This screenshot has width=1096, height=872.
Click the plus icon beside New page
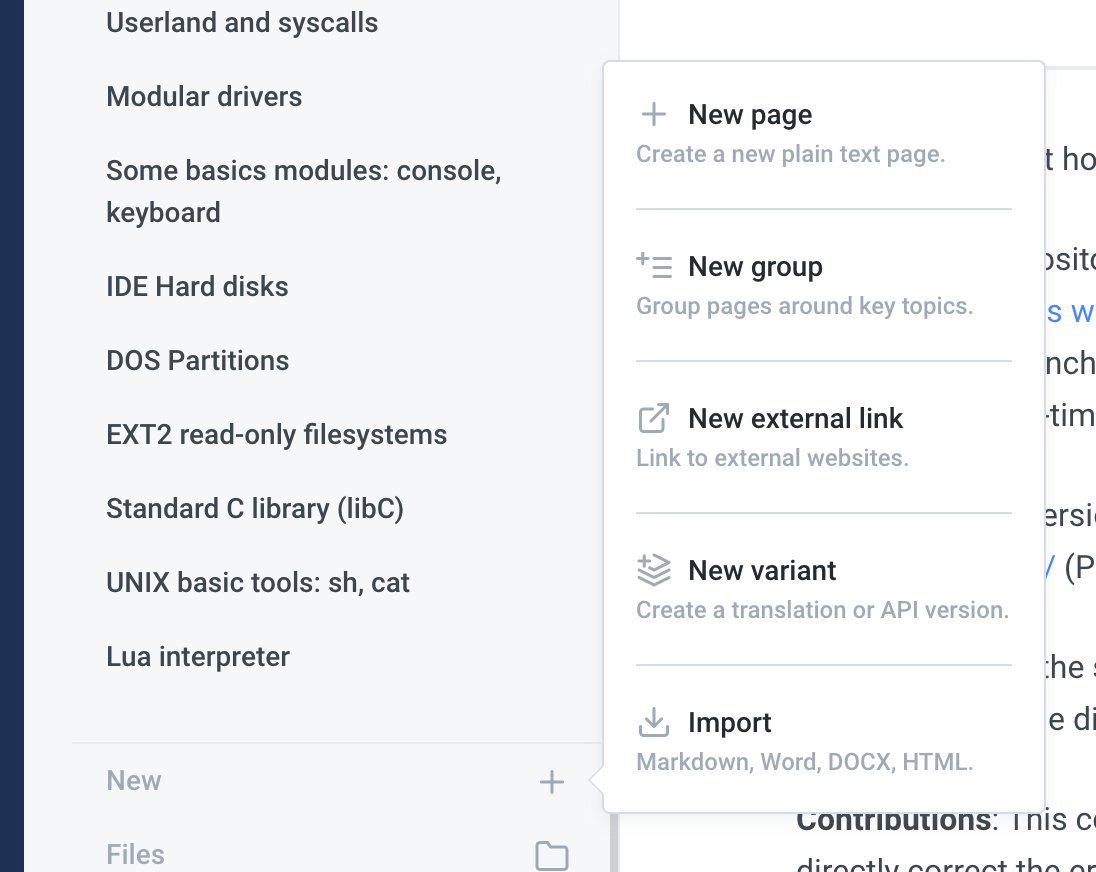pyautogui.click(x=654, y=114)
